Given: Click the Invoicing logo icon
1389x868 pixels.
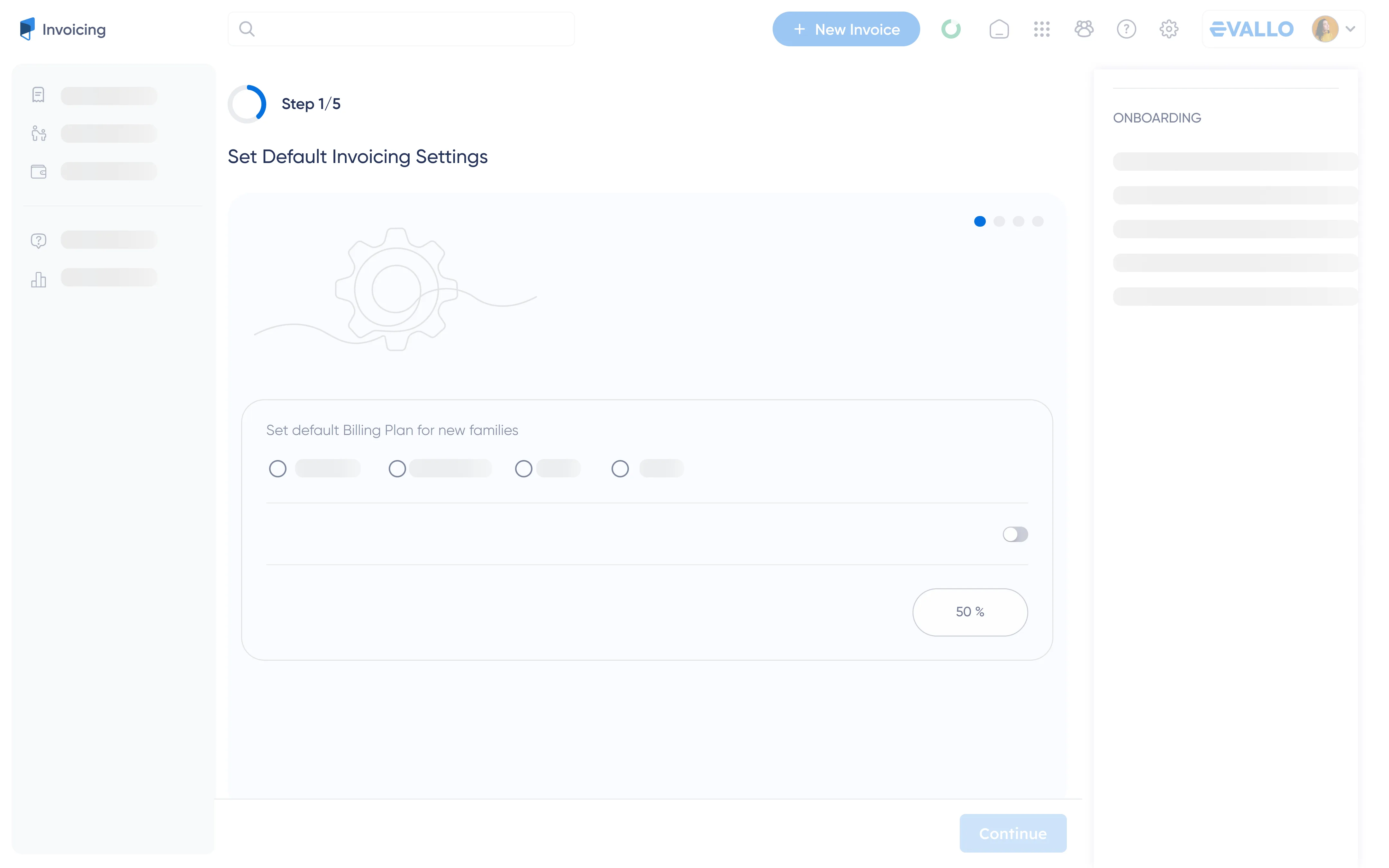Looking at the screenshot, I should [26, 29].
